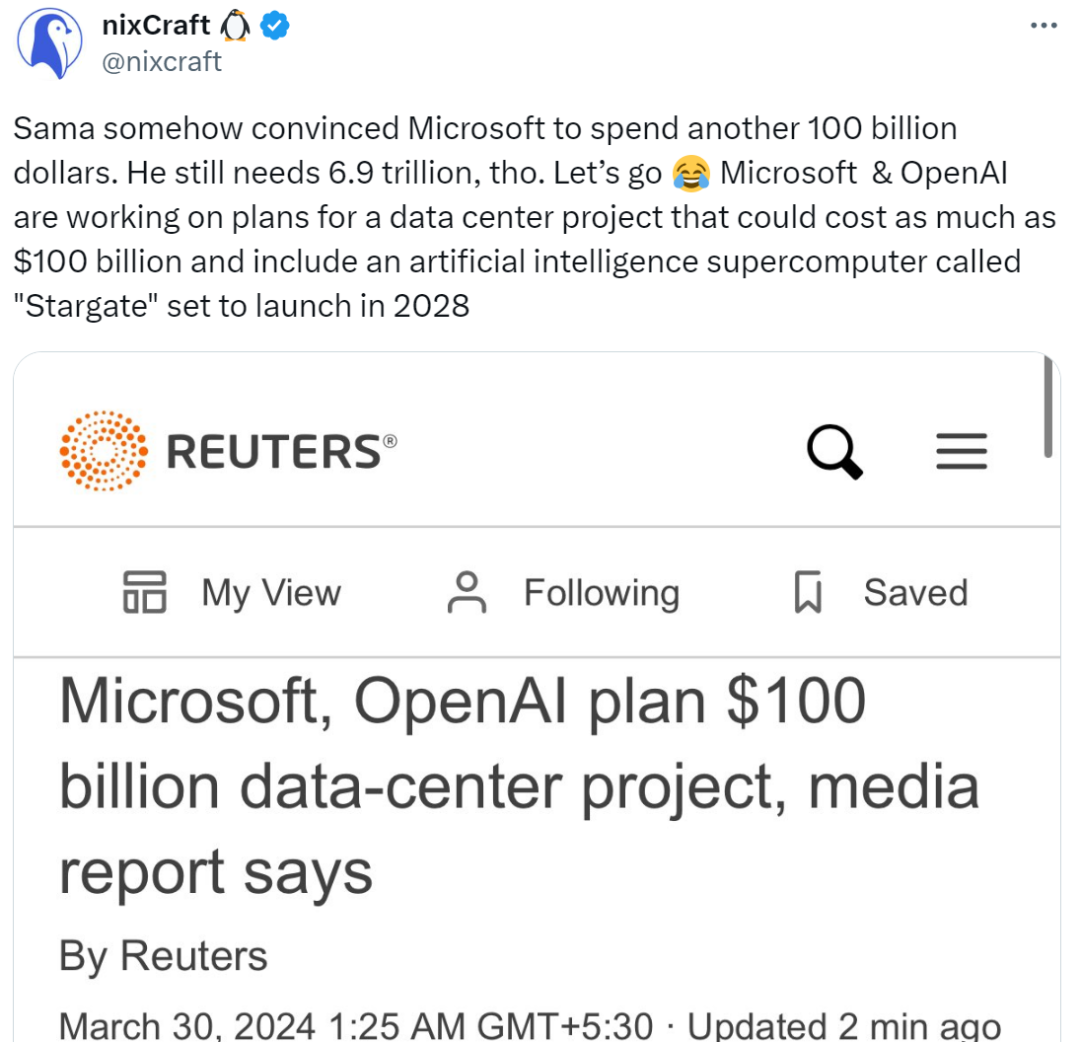Click the laughing-crying emoji in tweet
1080x1042 pixels.
tap(691, 173)
